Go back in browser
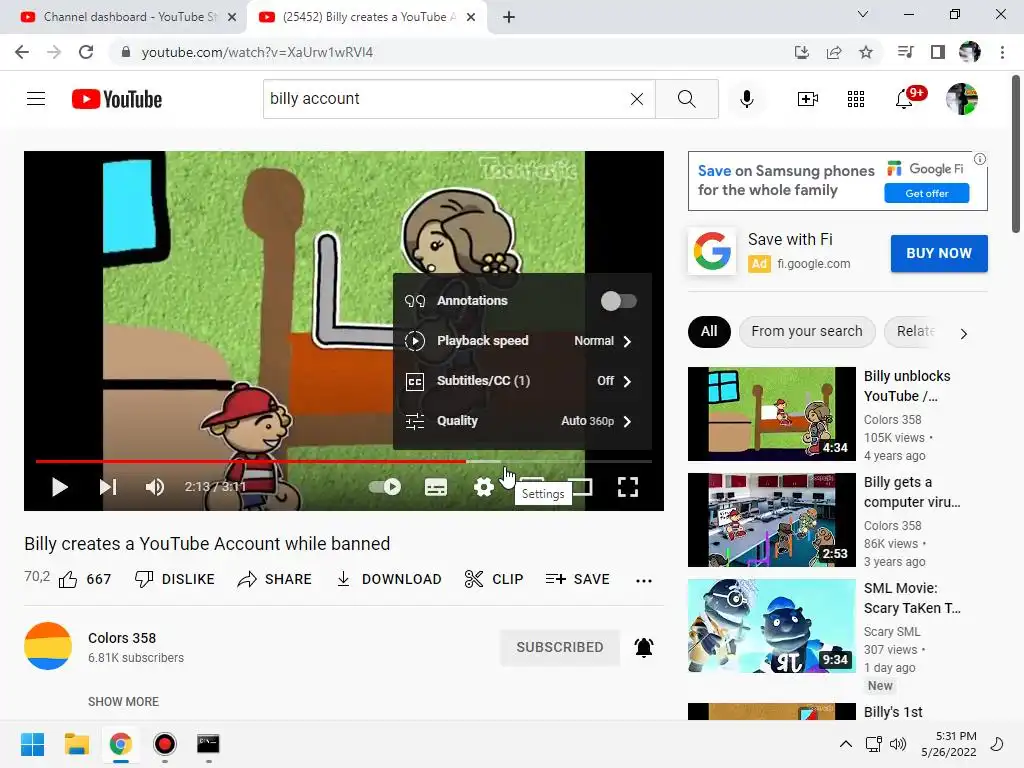 point(22,52)
